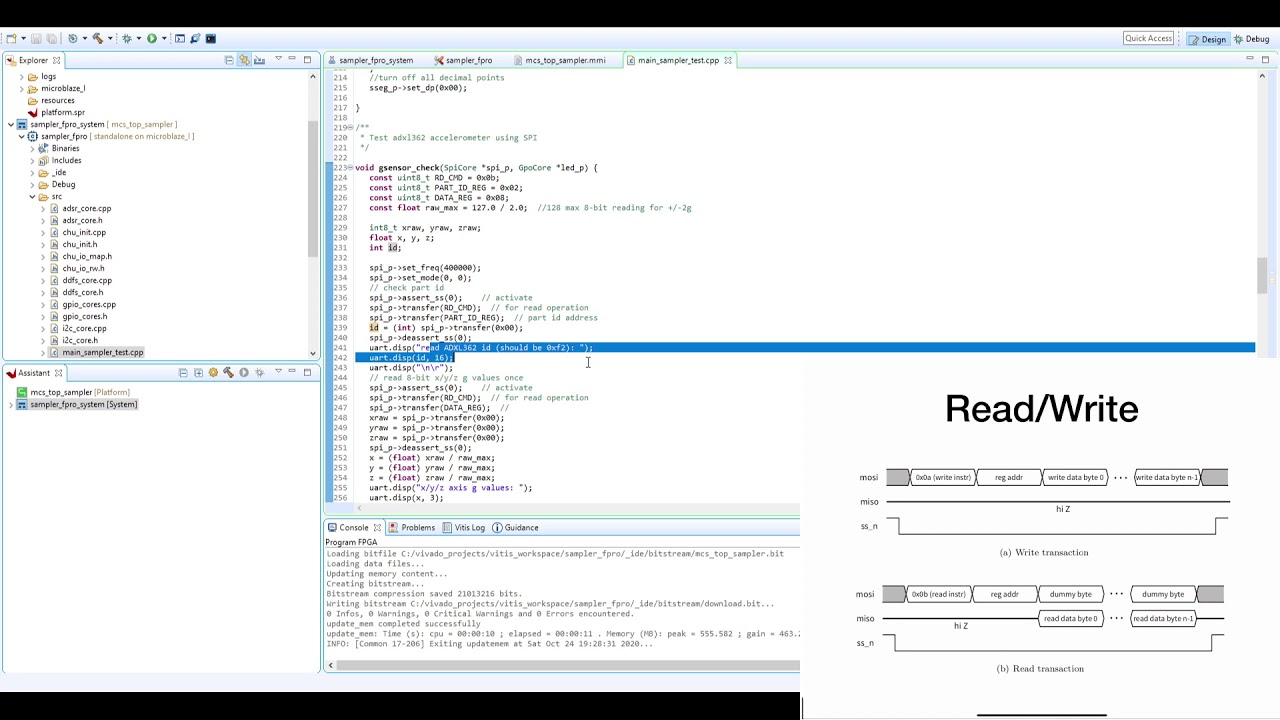Click the Collapse All icon in Explorer
The height and width of the screenshot is (720, 1280).
point(229,60)
